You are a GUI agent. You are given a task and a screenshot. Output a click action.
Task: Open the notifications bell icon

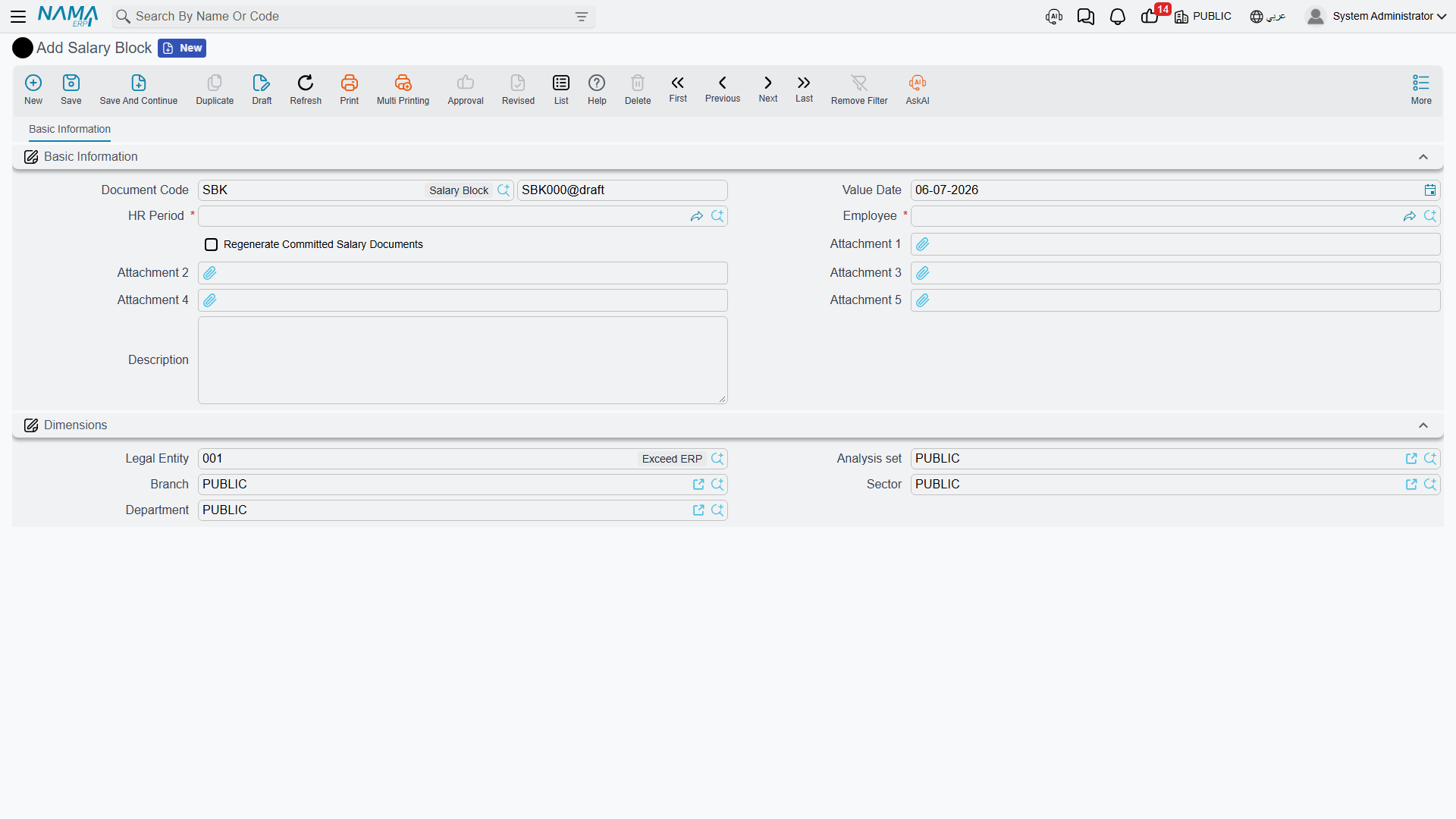click(x=1117, y=17)
